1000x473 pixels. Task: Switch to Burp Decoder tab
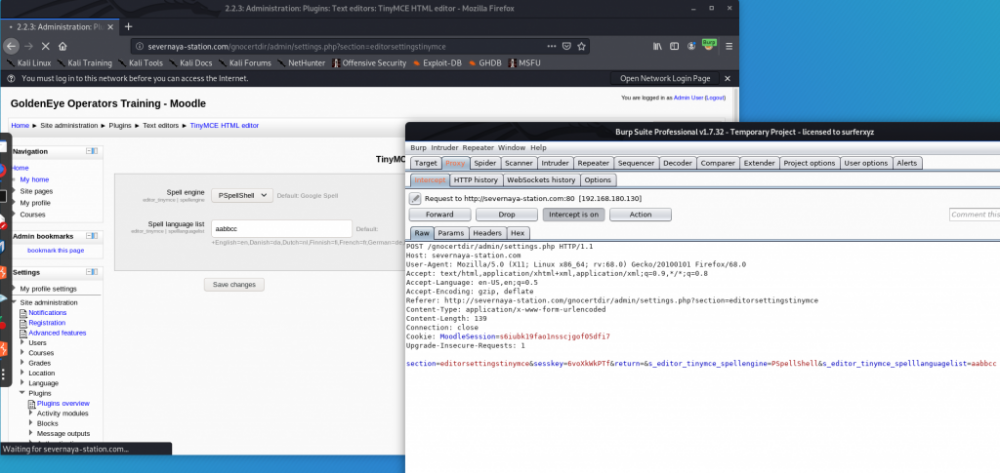click(x=677, y=163)
